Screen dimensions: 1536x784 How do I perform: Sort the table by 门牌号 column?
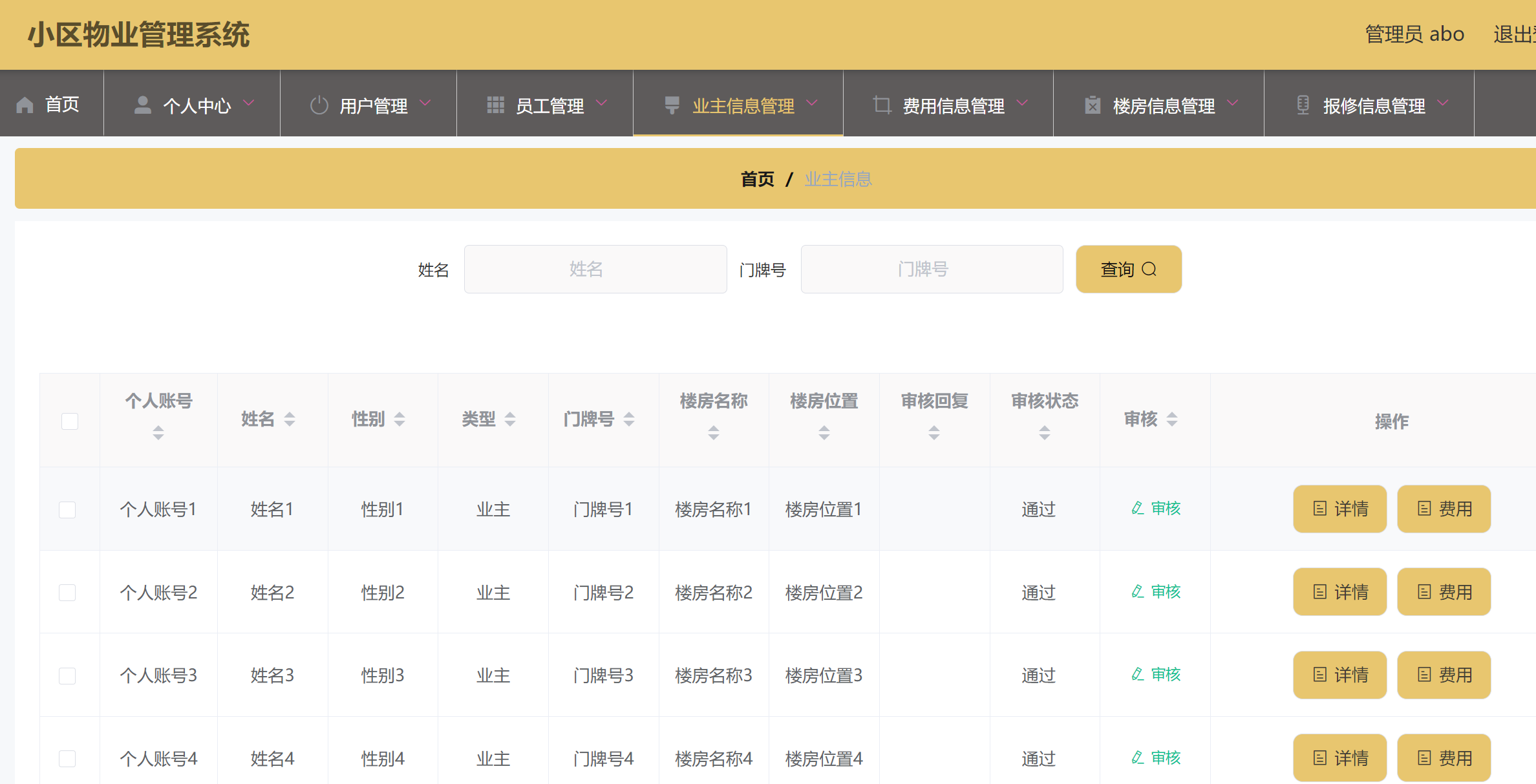629,419
